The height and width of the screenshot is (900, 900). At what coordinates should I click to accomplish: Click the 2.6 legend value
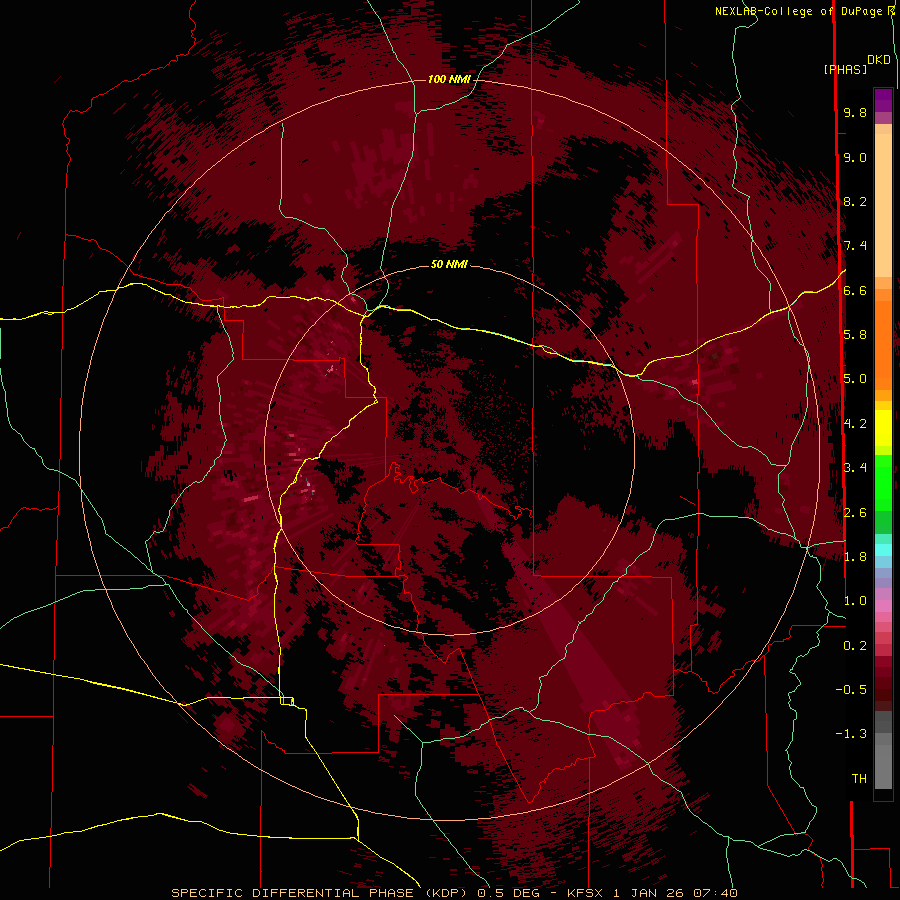(855, 513)
